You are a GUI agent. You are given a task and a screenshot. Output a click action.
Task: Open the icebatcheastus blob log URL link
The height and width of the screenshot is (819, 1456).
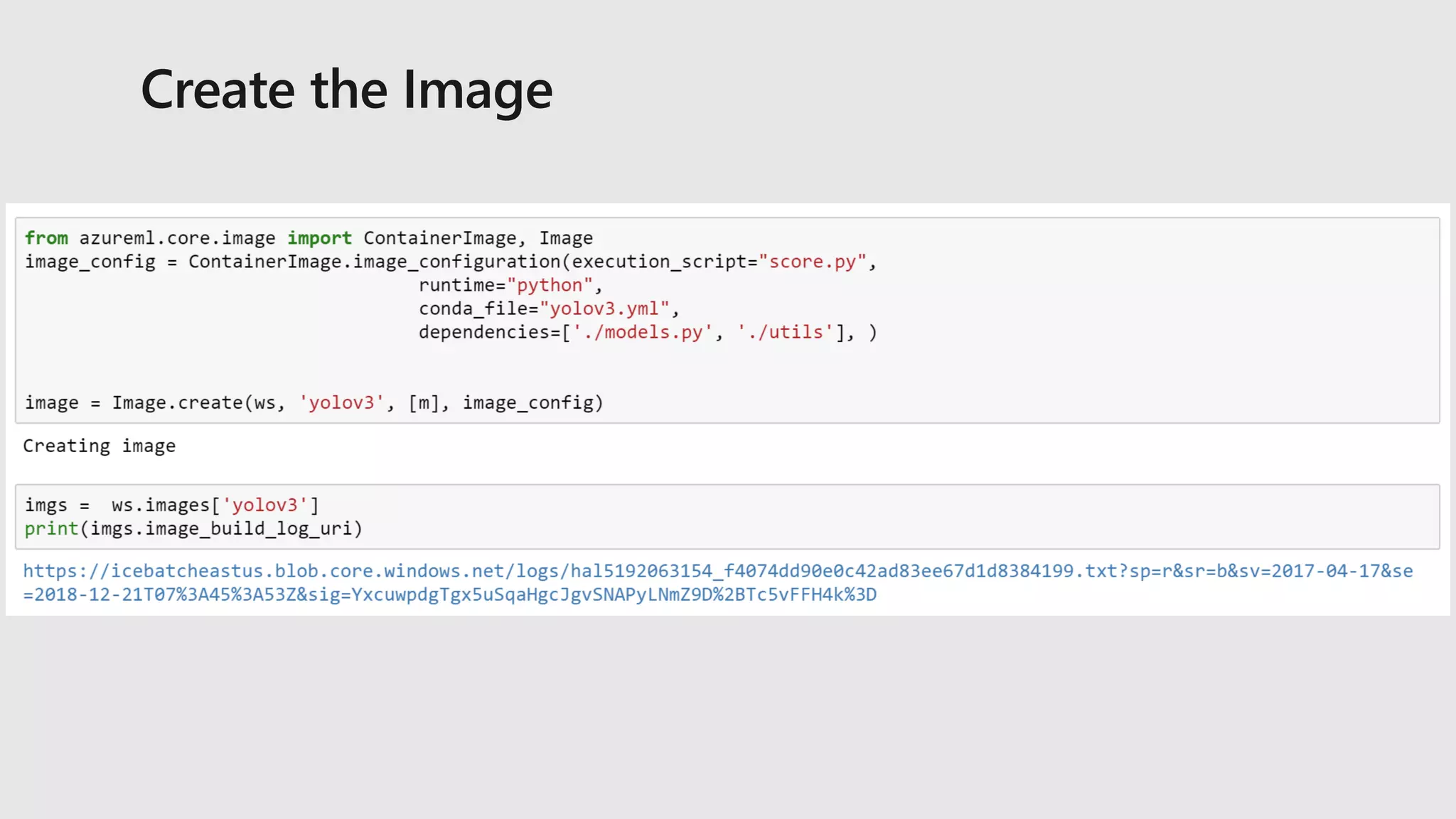717,571
